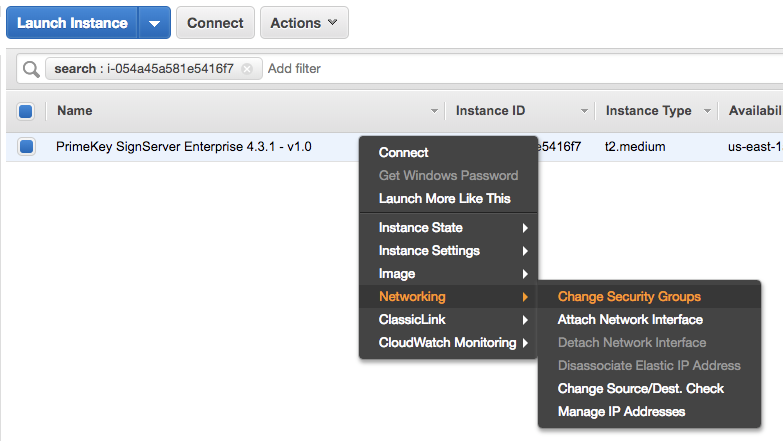Open the Actions dropdown menu

tap(304, 22)
